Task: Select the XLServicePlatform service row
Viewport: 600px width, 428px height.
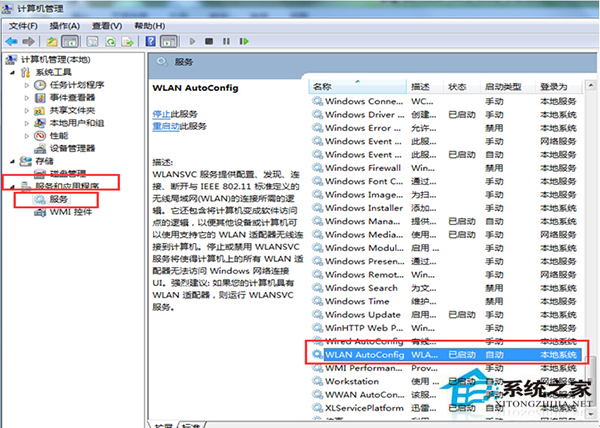Action: pos(446,408)
